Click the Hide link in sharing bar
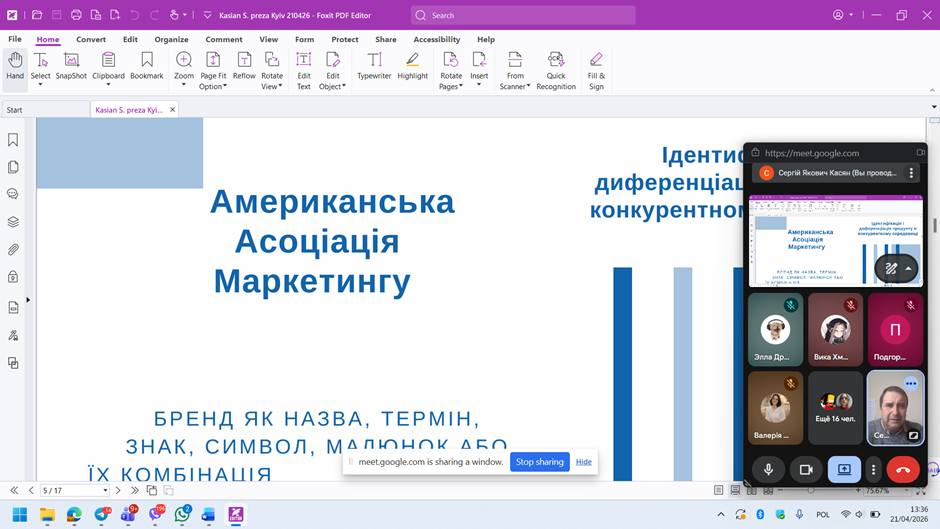 click(x=584, y=462)
